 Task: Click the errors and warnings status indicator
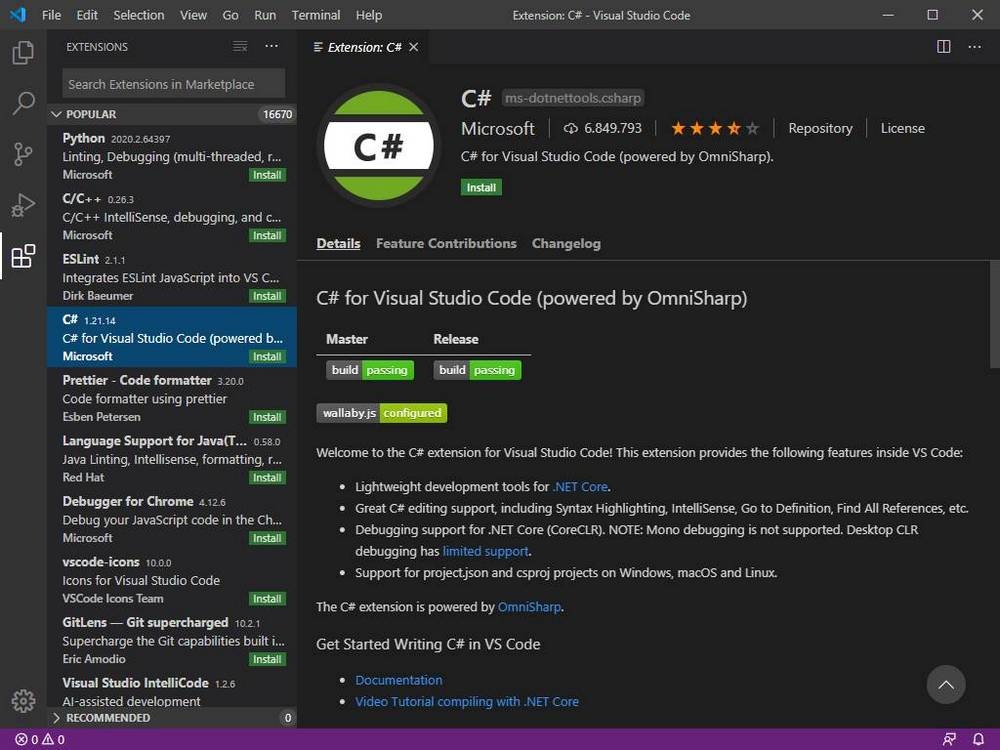(40, 740)
